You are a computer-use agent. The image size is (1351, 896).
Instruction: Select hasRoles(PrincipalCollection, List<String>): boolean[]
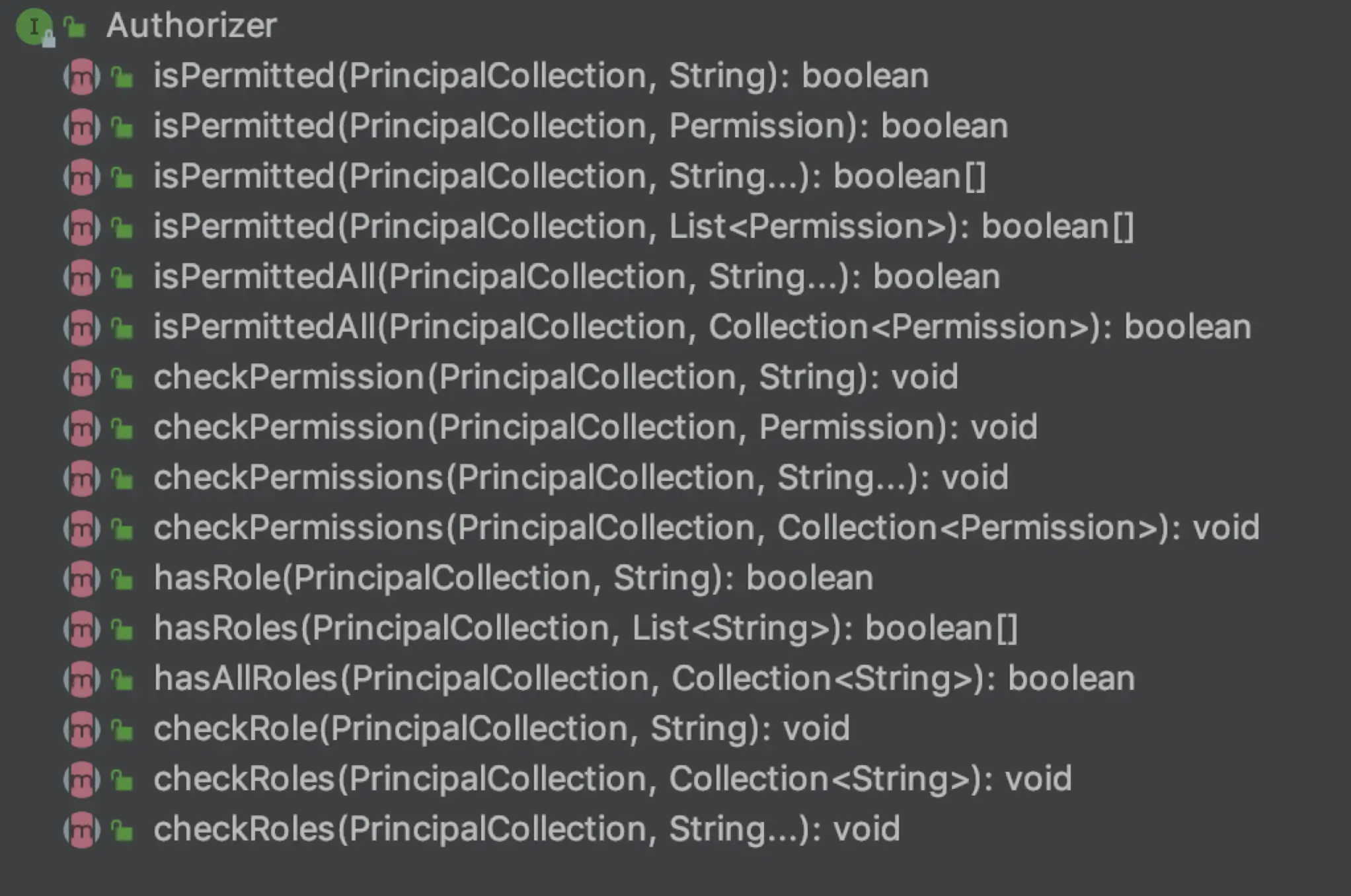pos(585,628)
